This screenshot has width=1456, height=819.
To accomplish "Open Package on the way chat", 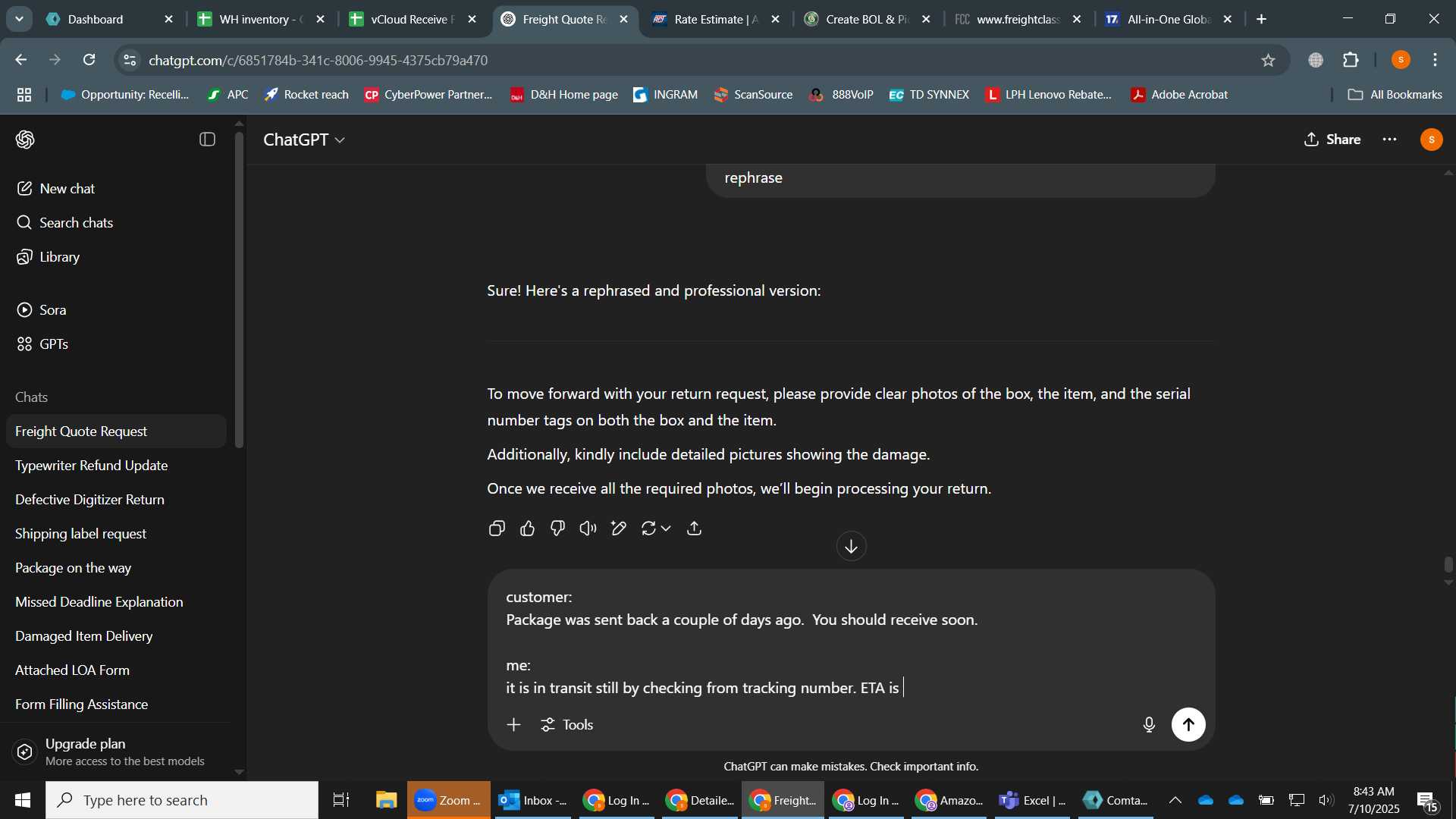I will click(117, 567).
